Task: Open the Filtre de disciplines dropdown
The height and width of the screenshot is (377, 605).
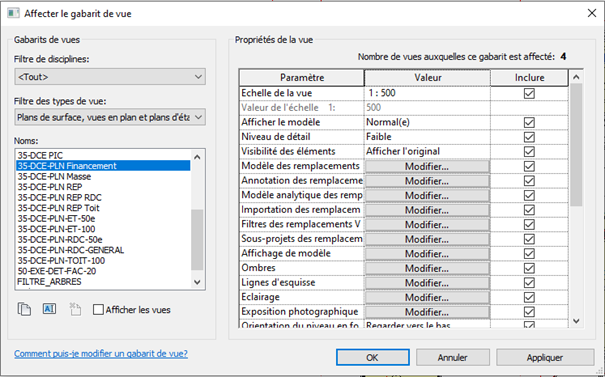Action: 110,77
